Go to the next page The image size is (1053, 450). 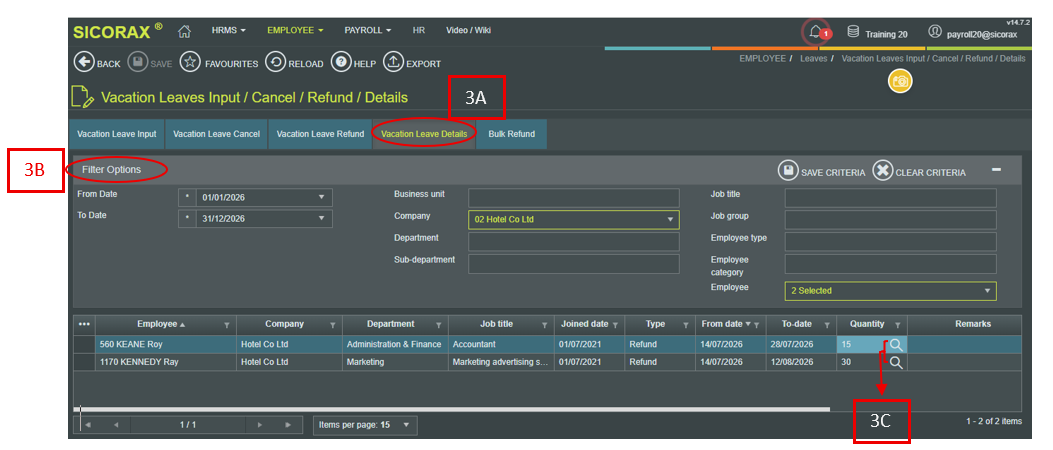(261, 425)
